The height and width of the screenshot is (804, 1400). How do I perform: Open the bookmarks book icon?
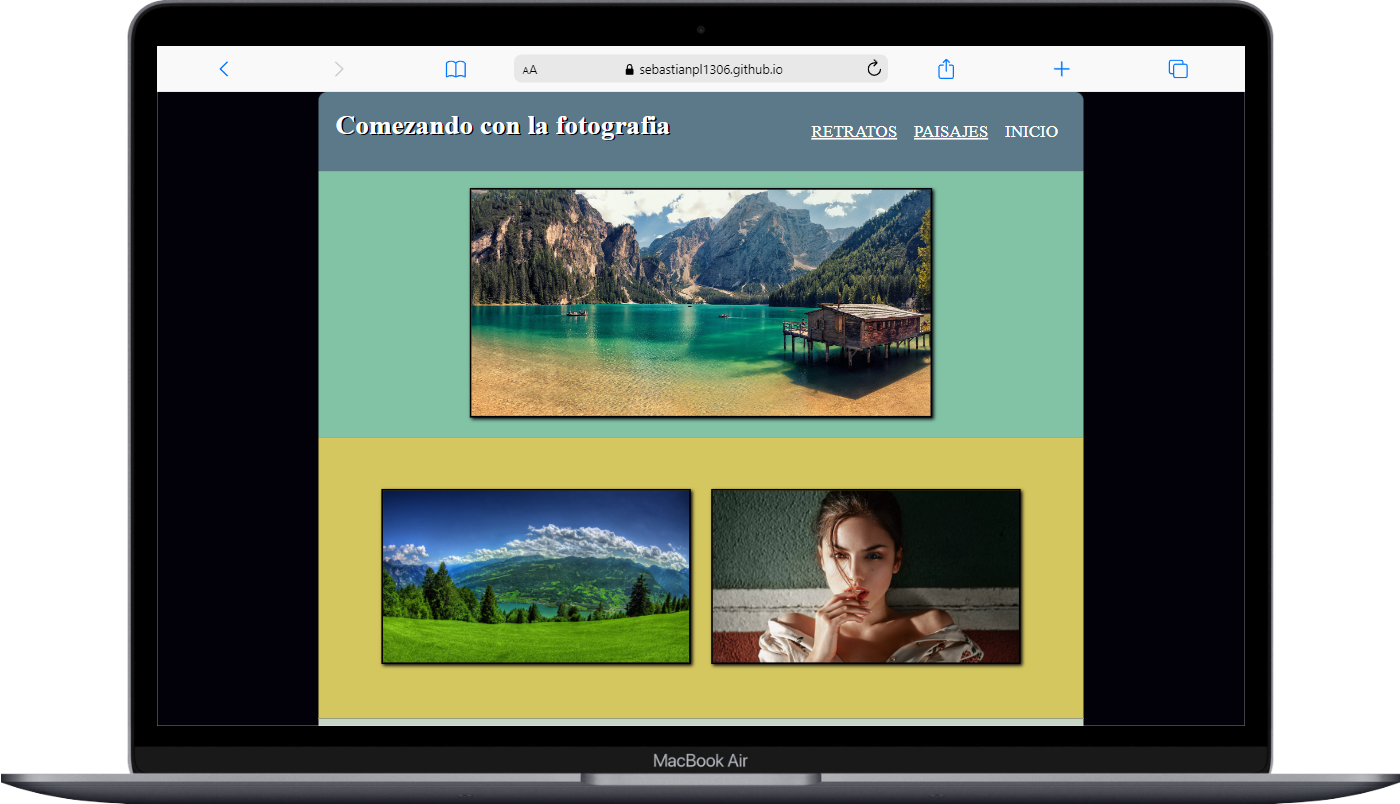pyautogui.click(x=456, y=69)
